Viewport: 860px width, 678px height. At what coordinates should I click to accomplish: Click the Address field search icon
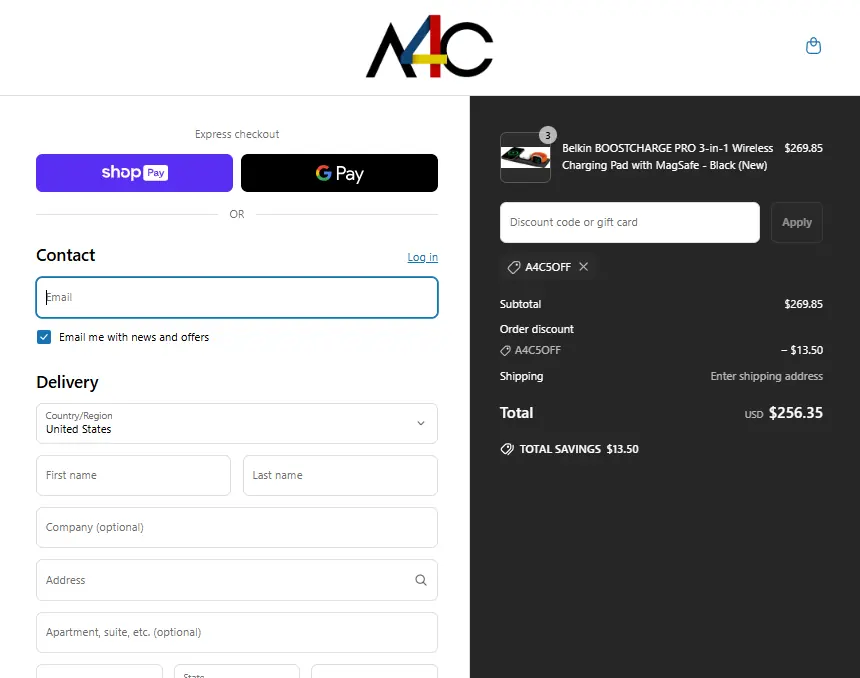pyautogui.click(x=421, y=580)
